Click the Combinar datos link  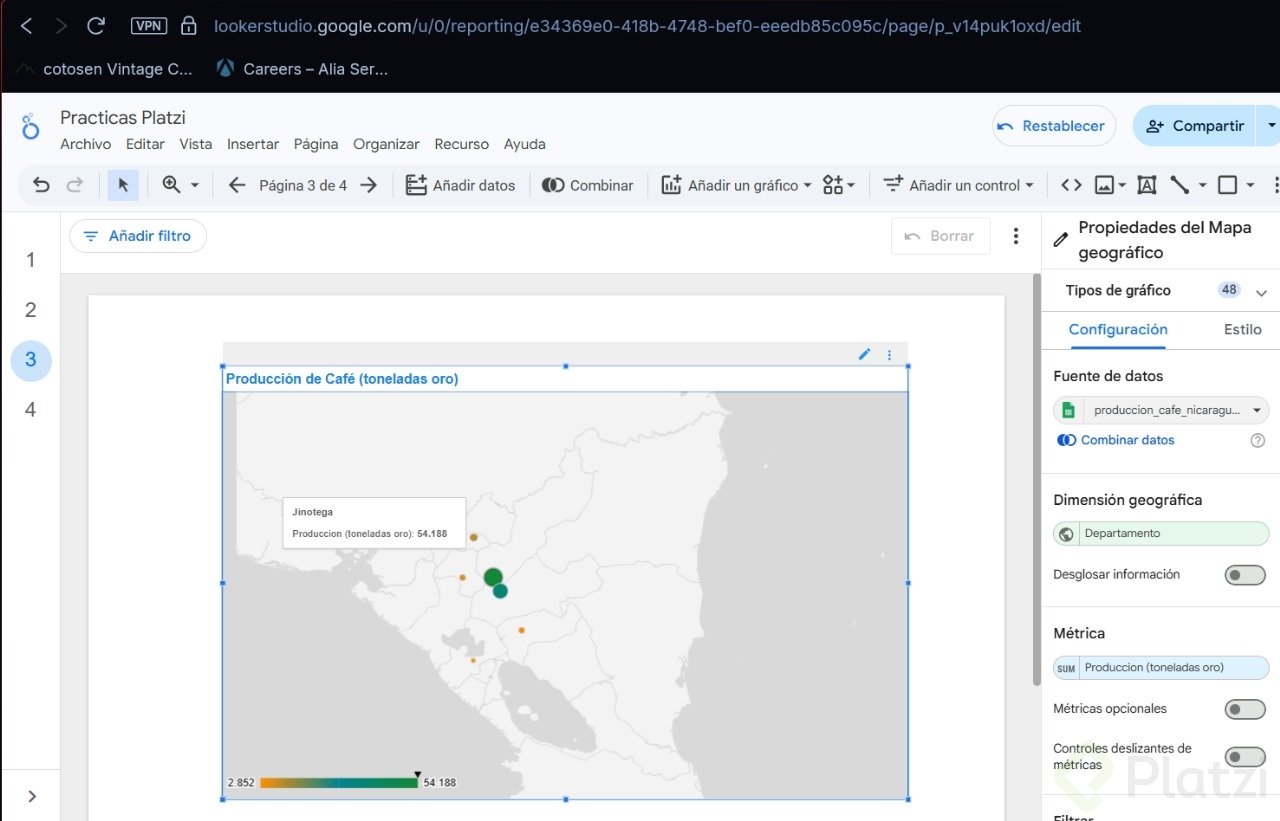[1127, 440]
